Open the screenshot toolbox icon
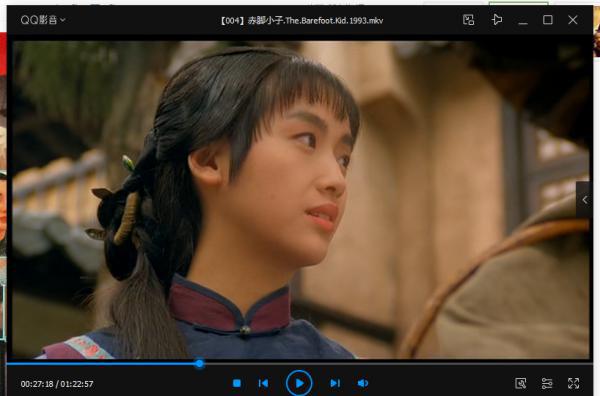Image resolution: width=600 pixels, height=396 pixels. pos(520,383)
